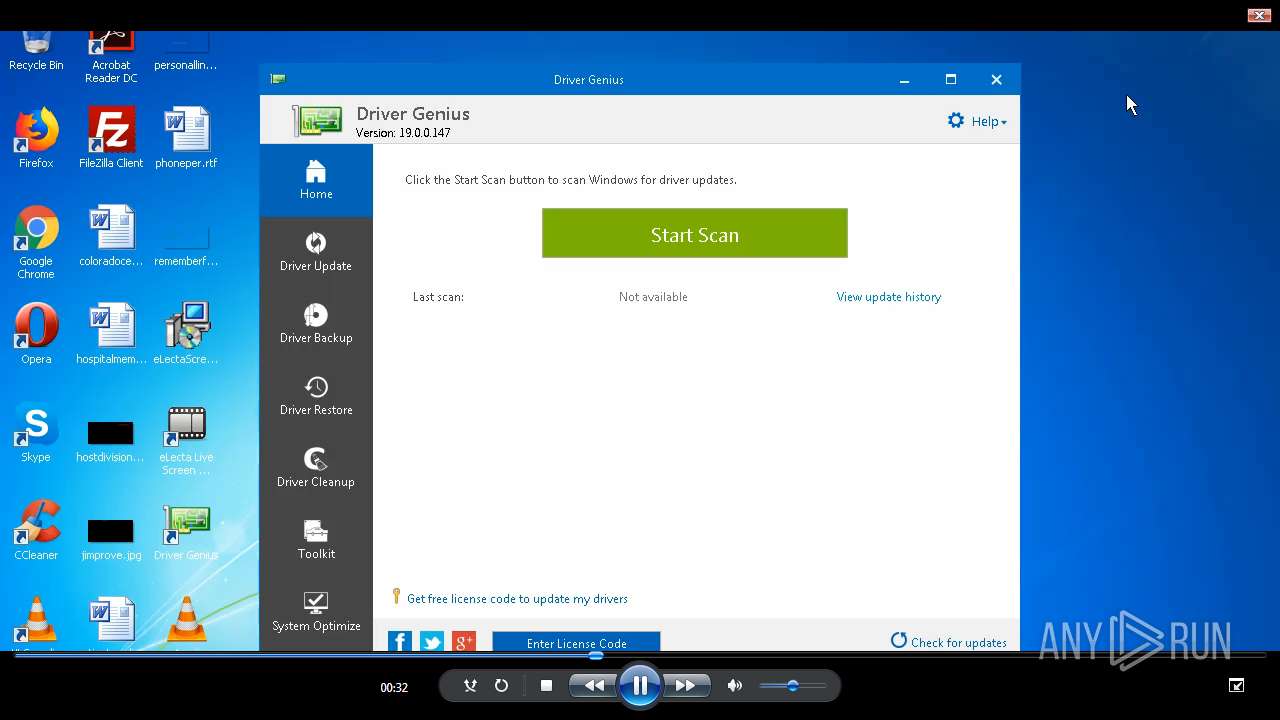Click the video seek bar handle
Viewport: 1280px width, 720px height.
click(x=596, y=656)
